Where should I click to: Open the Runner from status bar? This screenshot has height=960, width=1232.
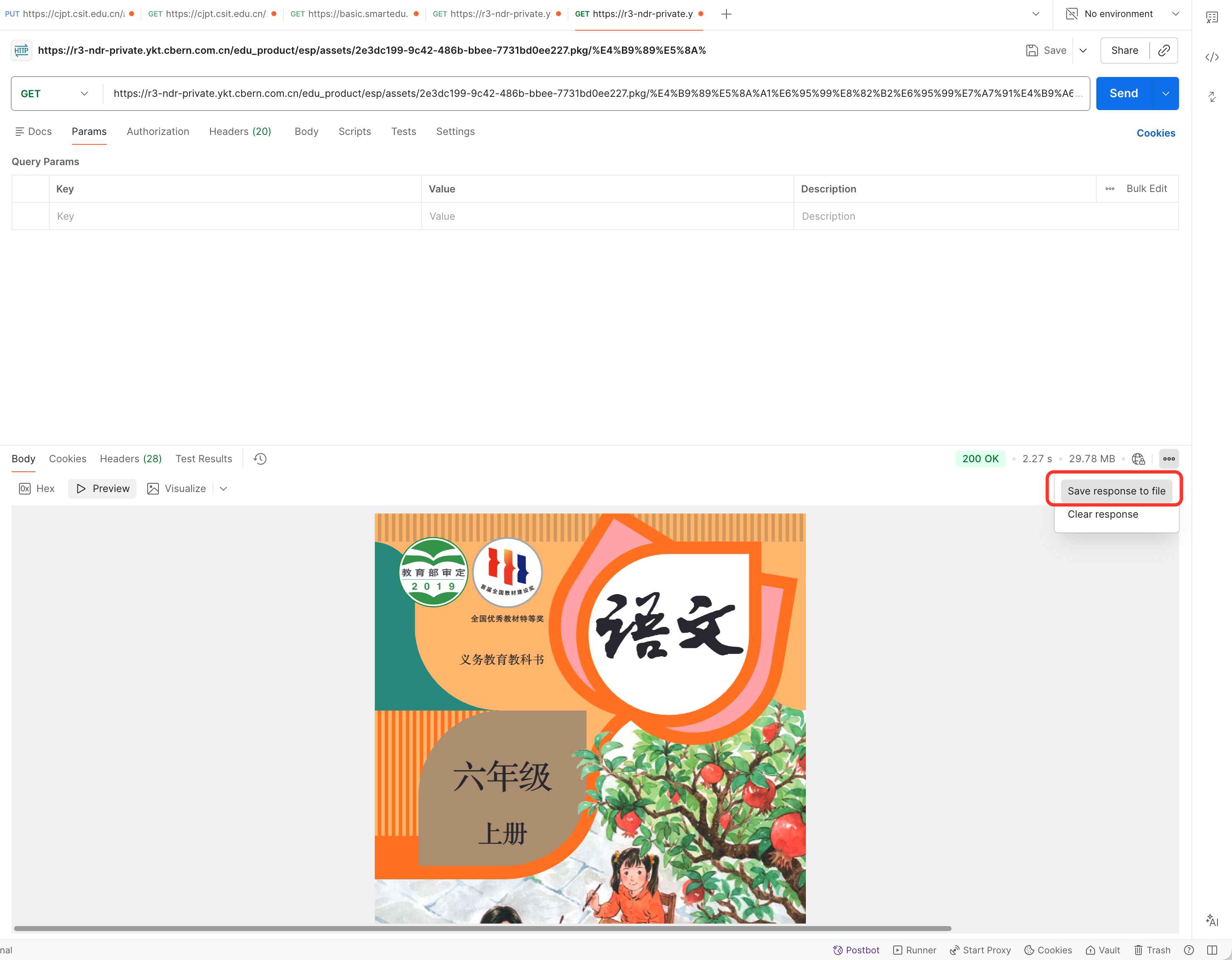(915, 950)
